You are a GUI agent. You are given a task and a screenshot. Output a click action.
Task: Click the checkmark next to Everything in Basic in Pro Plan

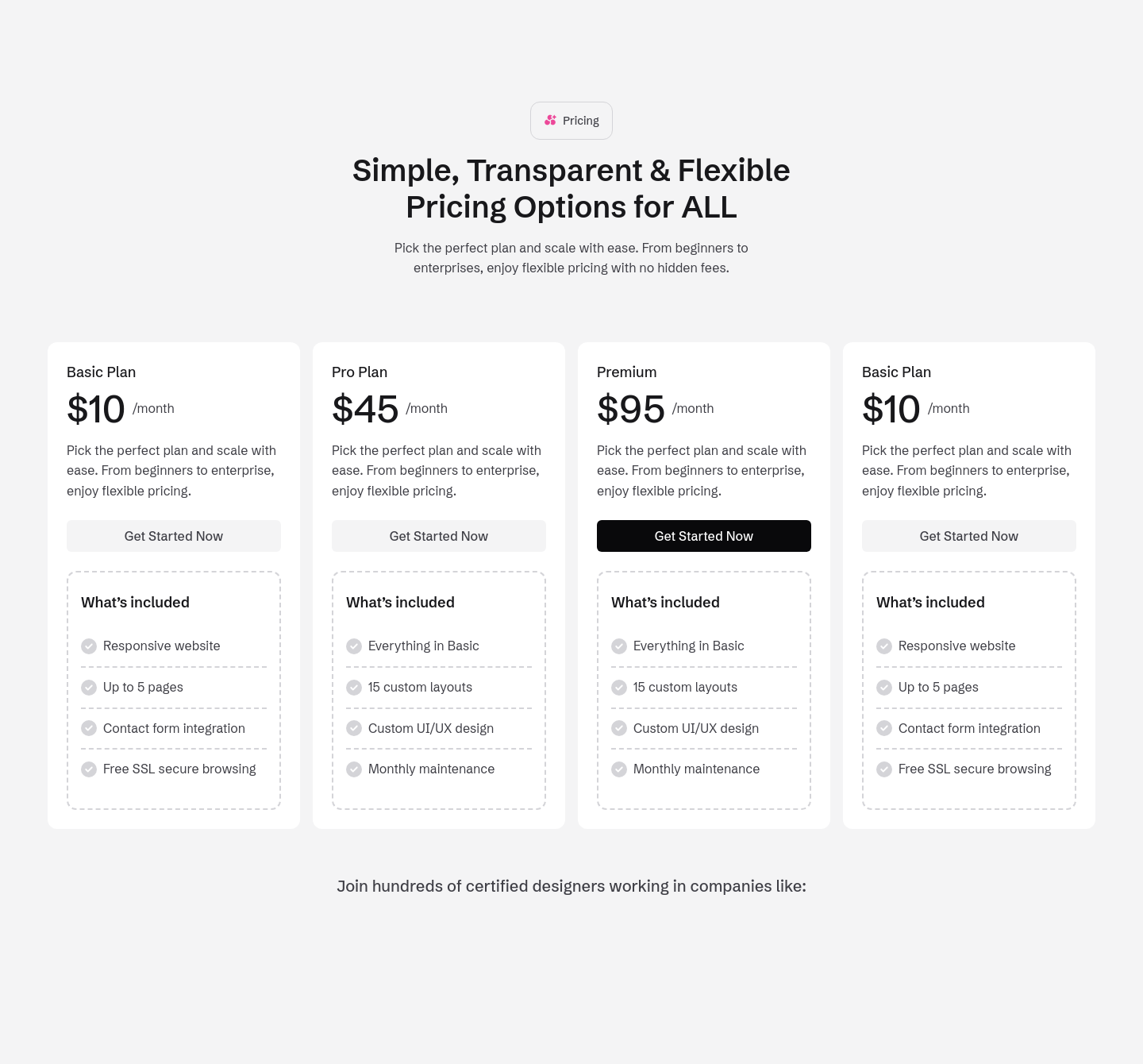click(x=354, y=646)
